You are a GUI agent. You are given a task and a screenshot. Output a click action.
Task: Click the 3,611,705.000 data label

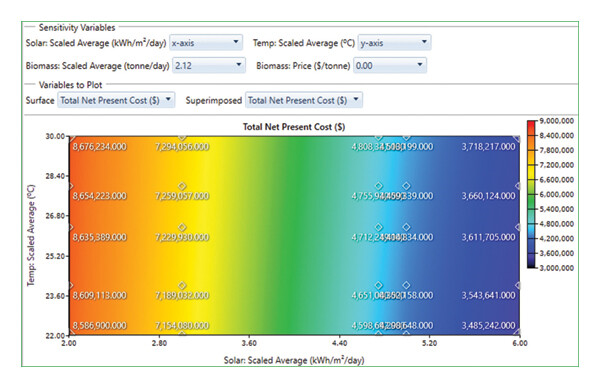488,237
